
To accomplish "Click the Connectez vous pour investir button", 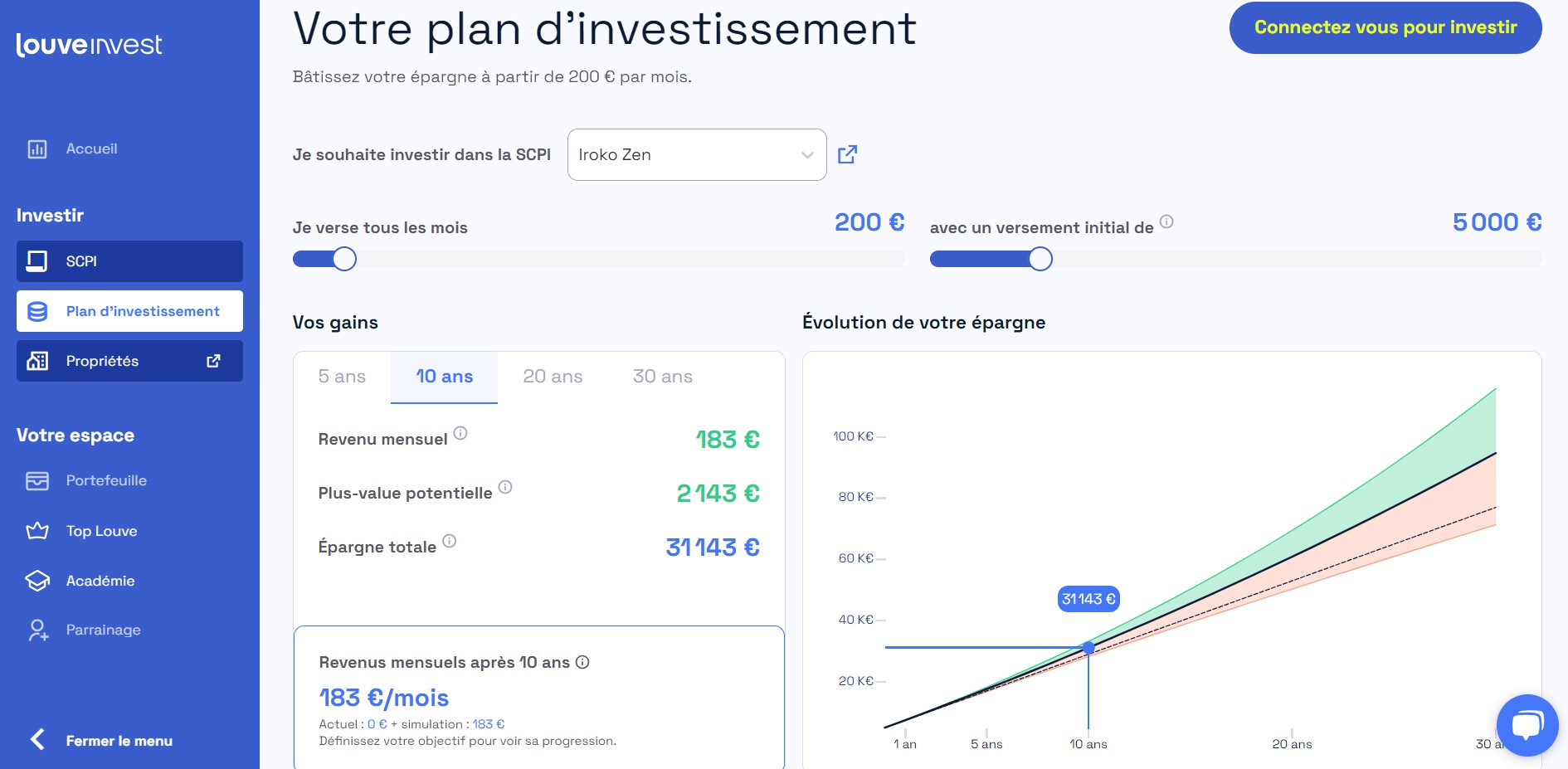I will tap(1384, 27).
